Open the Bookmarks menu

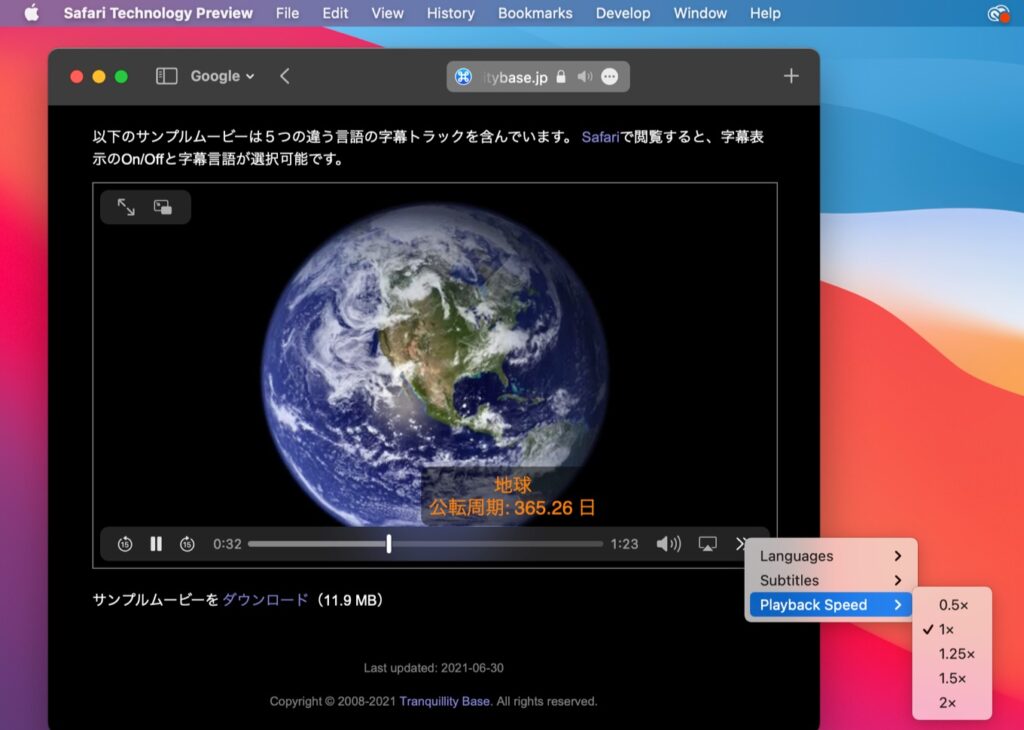pyautogui.click(x=535, y=13)
